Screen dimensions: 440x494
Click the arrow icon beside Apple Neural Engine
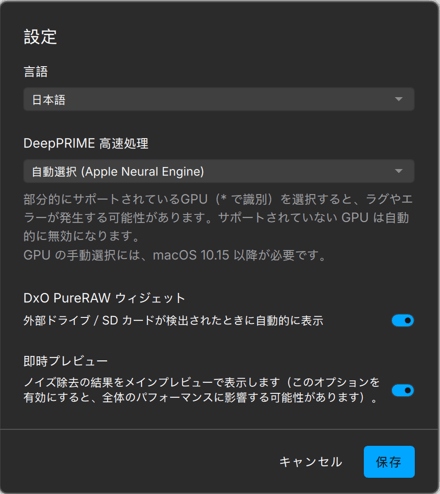(398, 171)
